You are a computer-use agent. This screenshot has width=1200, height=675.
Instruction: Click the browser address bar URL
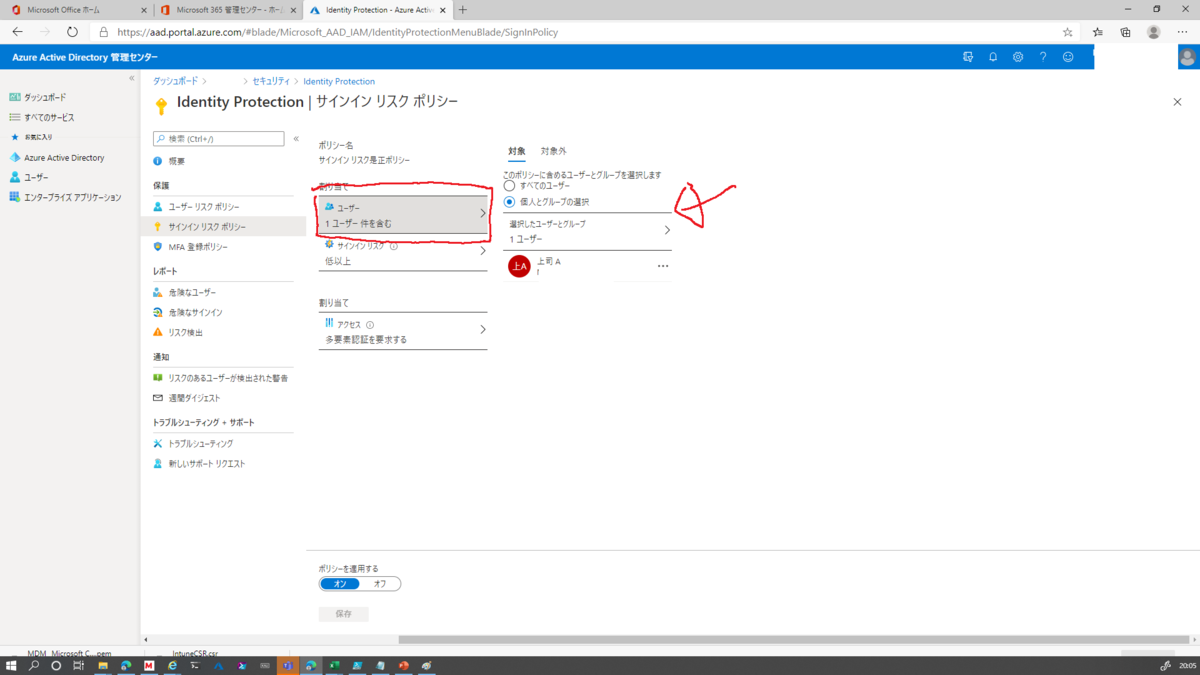pos(337,32)
